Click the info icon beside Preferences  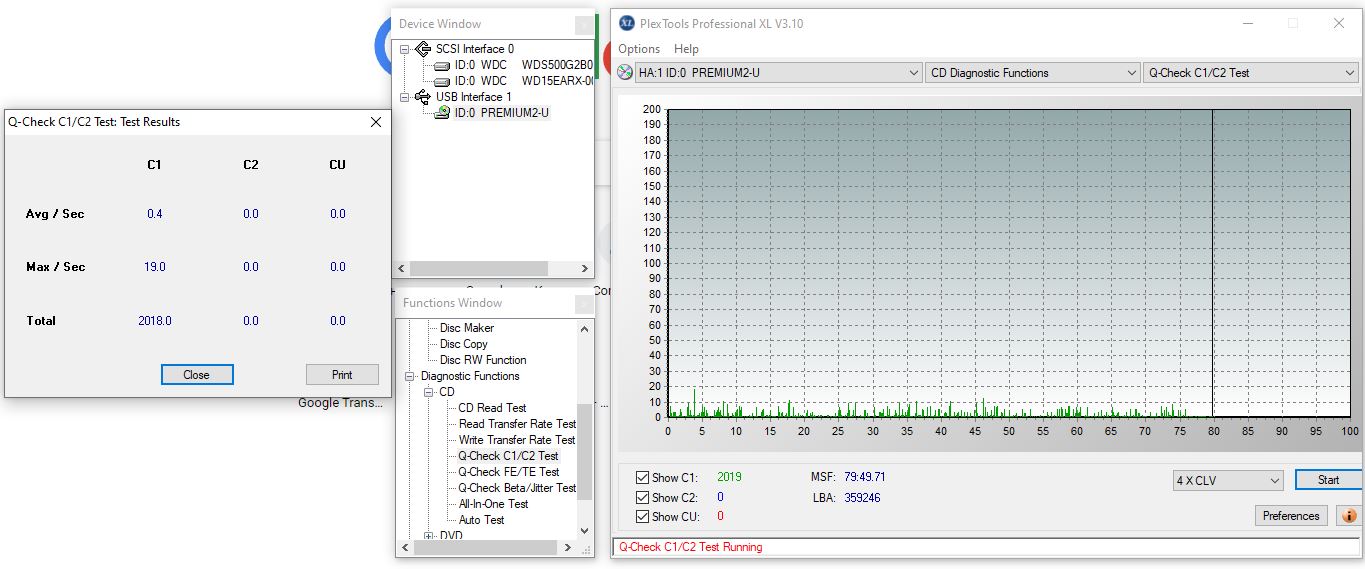1348,516
